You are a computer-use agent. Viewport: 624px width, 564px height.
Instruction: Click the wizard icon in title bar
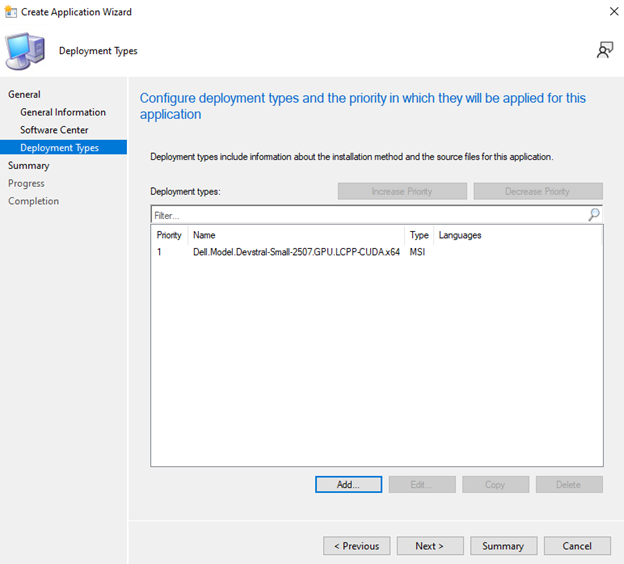[11, 12]
